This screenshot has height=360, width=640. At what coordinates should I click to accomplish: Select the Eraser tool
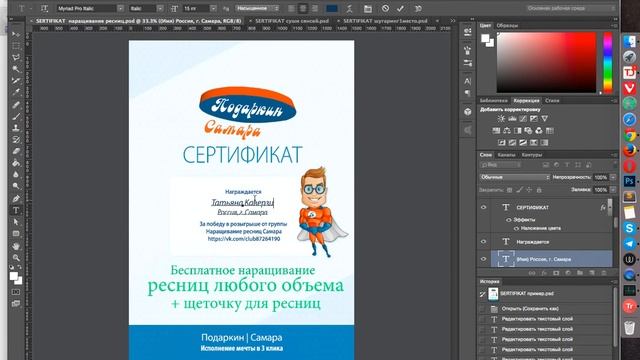16,151
